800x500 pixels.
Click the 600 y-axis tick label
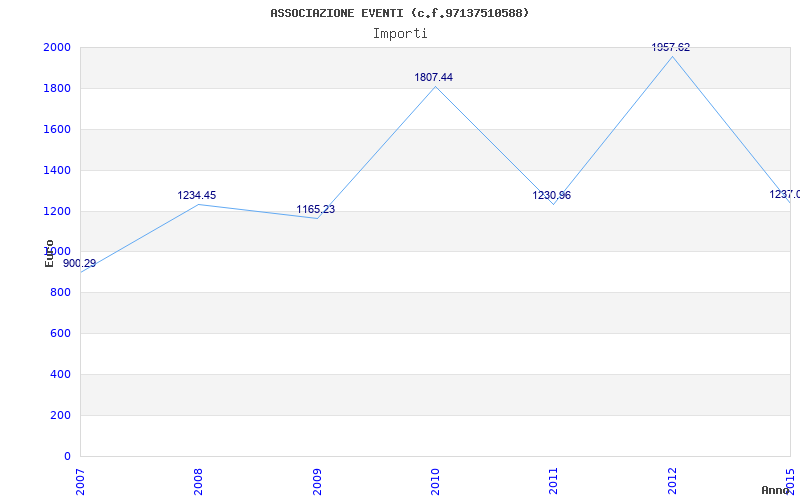(60, 333)
